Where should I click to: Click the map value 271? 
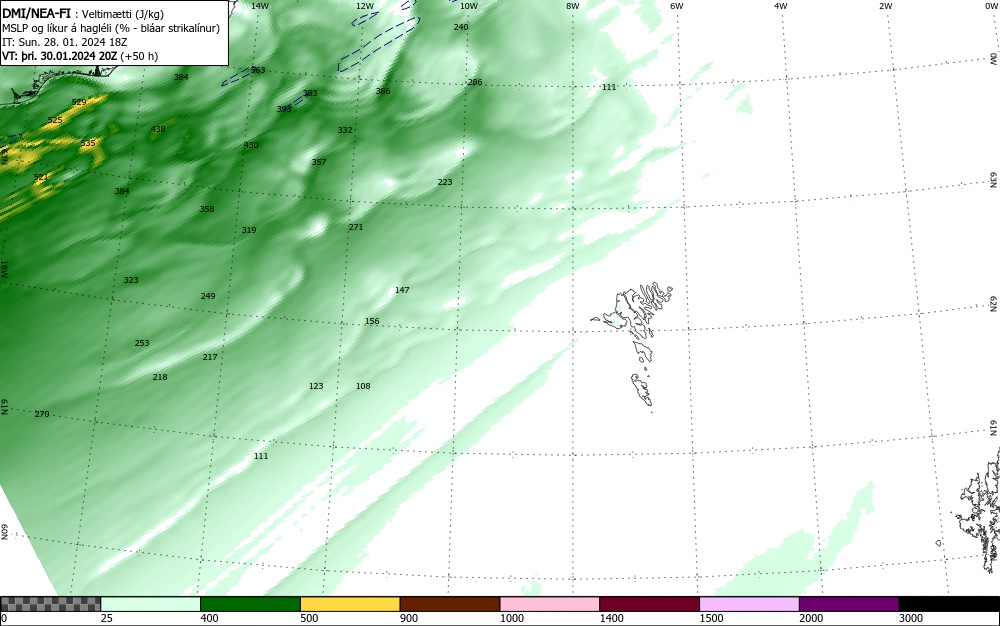pos(356,227)
